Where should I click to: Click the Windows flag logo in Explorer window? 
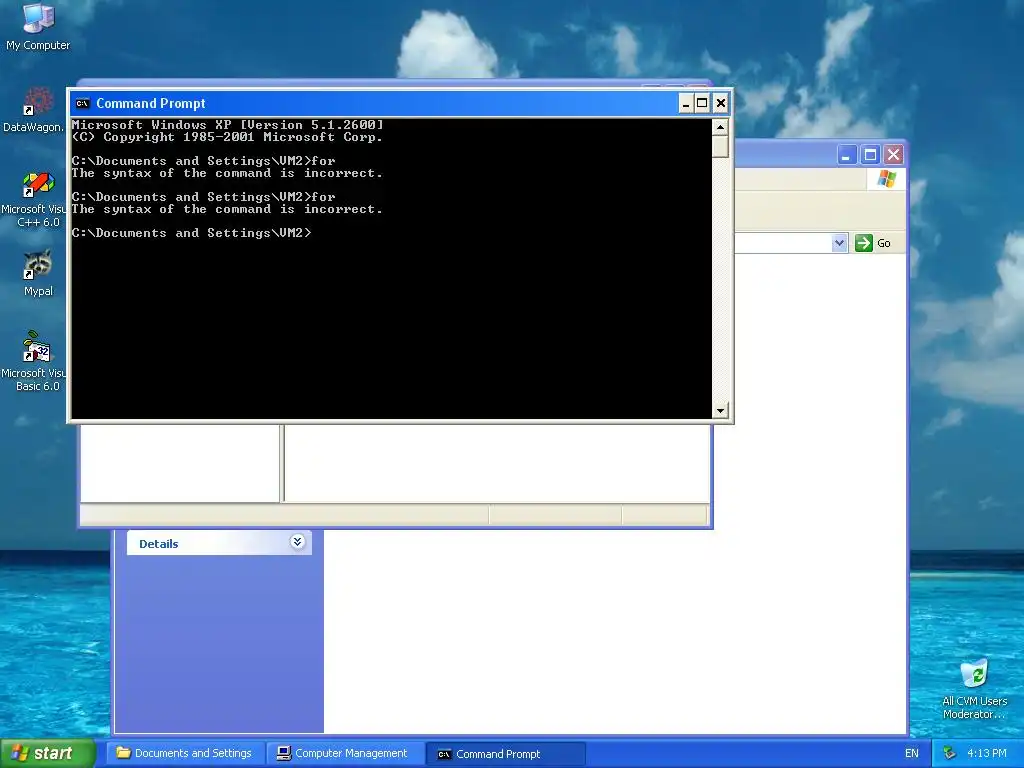887,179
